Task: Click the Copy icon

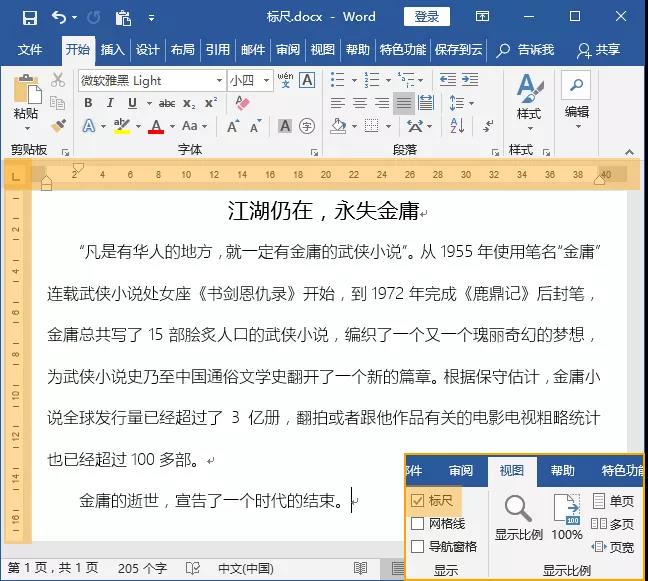Action: coord(58,102)
